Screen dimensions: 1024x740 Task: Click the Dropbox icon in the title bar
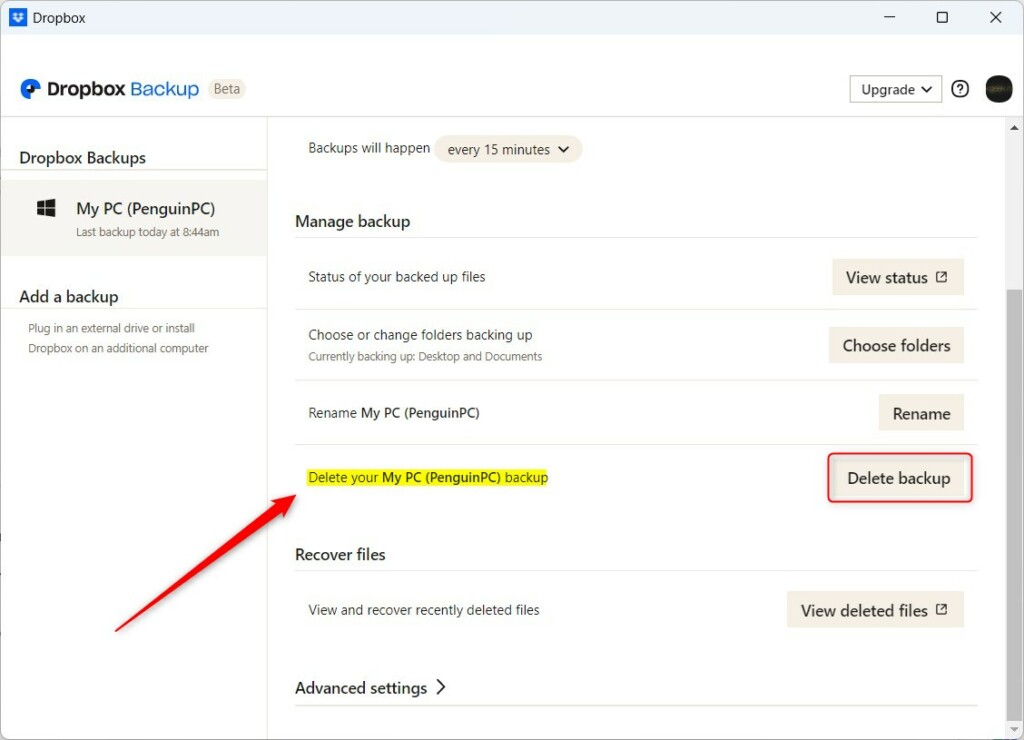click(18, 18)
